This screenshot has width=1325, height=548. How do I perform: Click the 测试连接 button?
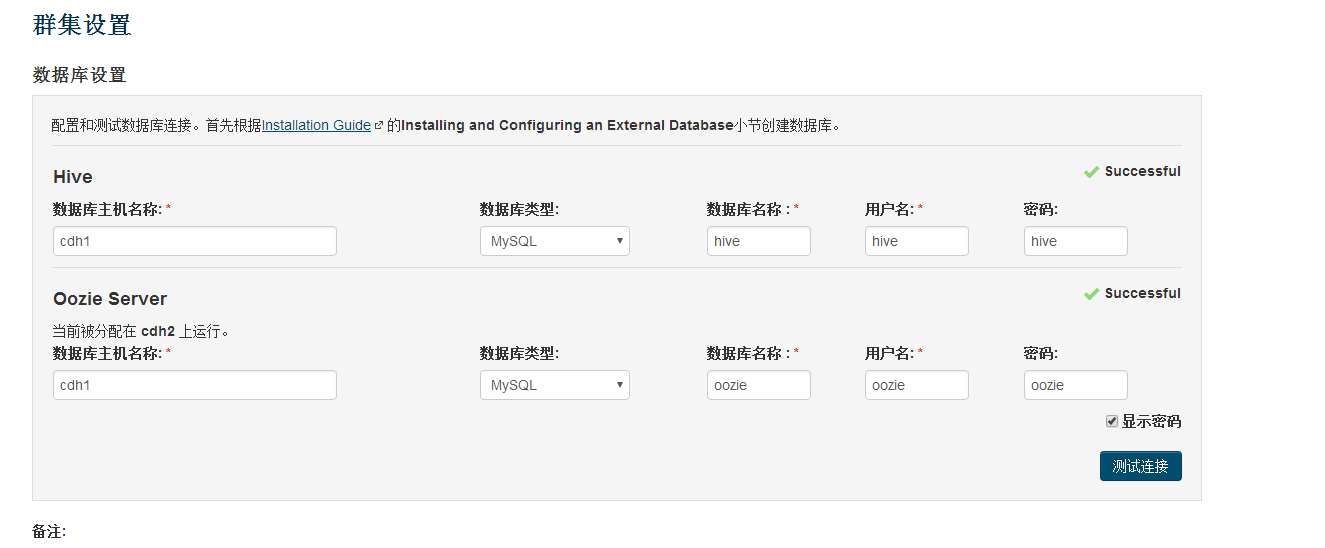click(x=1141, y=466)
